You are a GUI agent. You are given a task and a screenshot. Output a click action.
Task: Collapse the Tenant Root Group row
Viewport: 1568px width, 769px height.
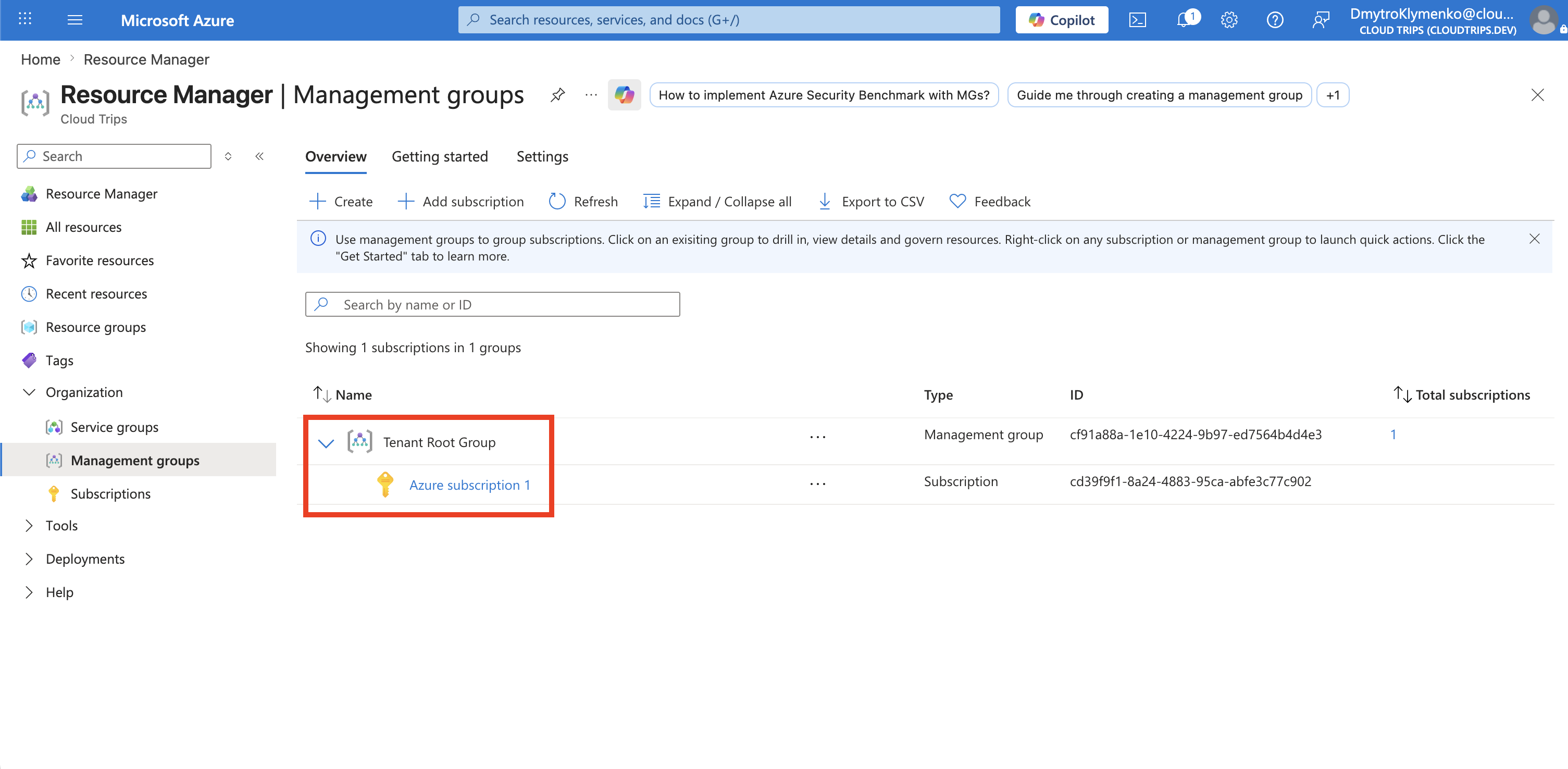(x=326, y=443)
